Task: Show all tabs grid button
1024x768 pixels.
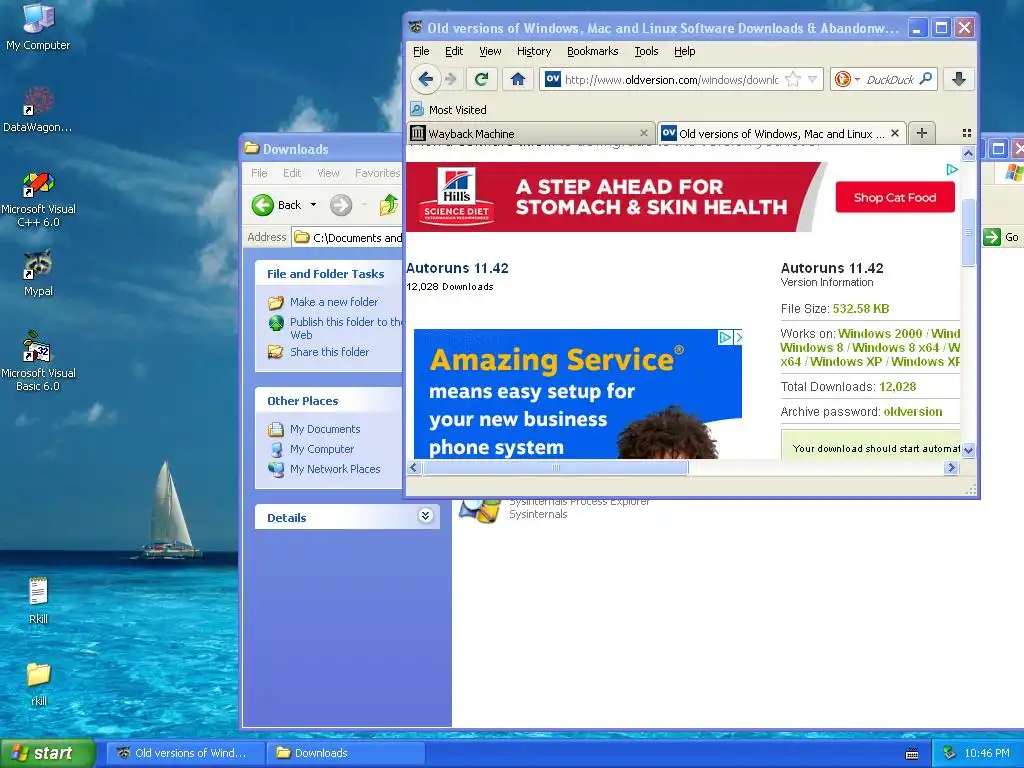Action: pos(967,133)
